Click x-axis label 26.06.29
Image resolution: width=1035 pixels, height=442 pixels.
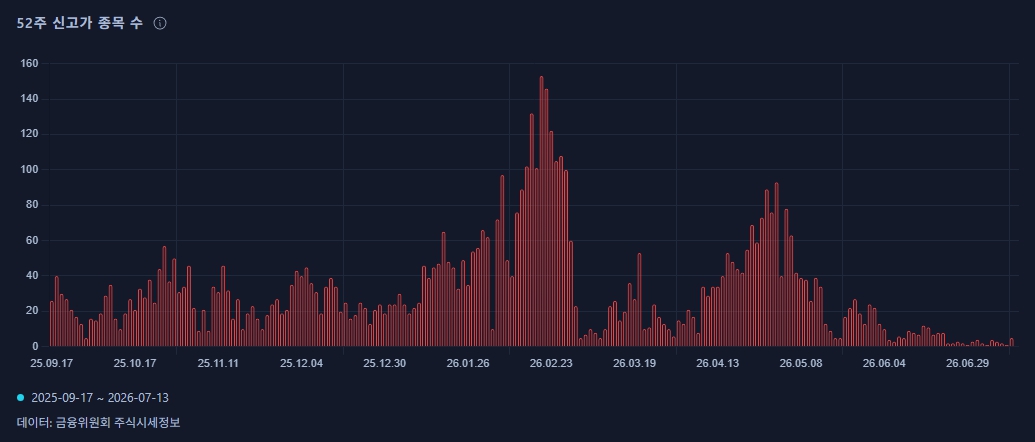pos(967,363)
